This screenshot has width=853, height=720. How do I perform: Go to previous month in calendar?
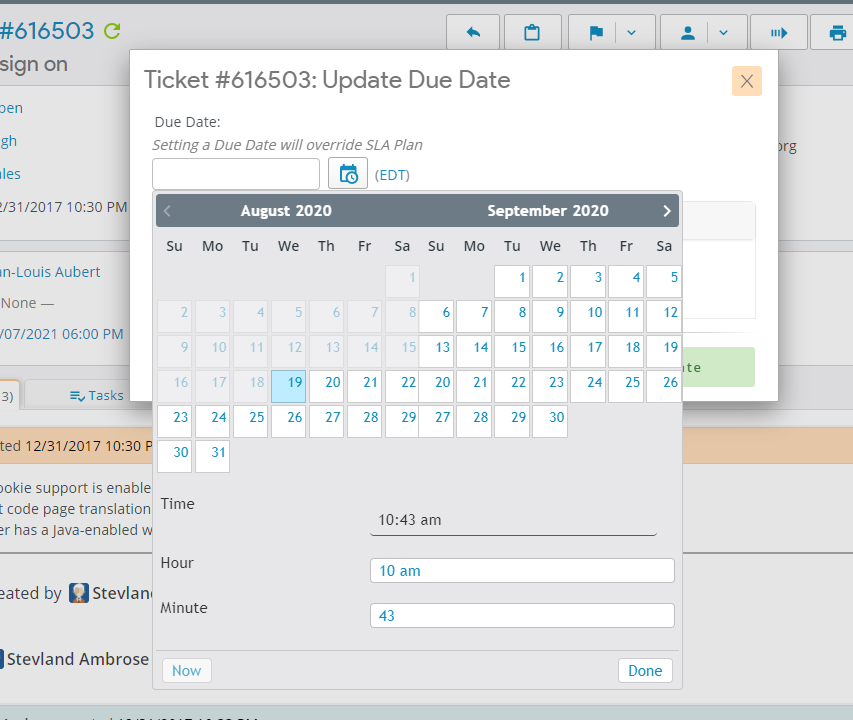(168, 211)
